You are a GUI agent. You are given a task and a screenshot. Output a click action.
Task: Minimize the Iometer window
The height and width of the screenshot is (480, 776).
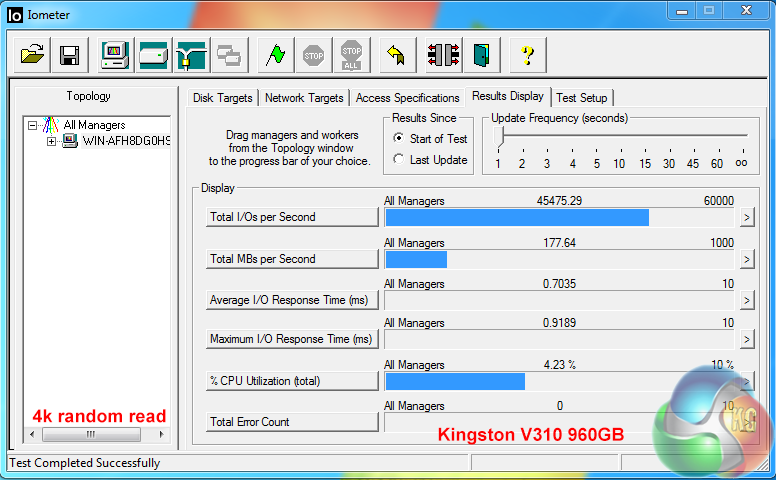point(682,10)
